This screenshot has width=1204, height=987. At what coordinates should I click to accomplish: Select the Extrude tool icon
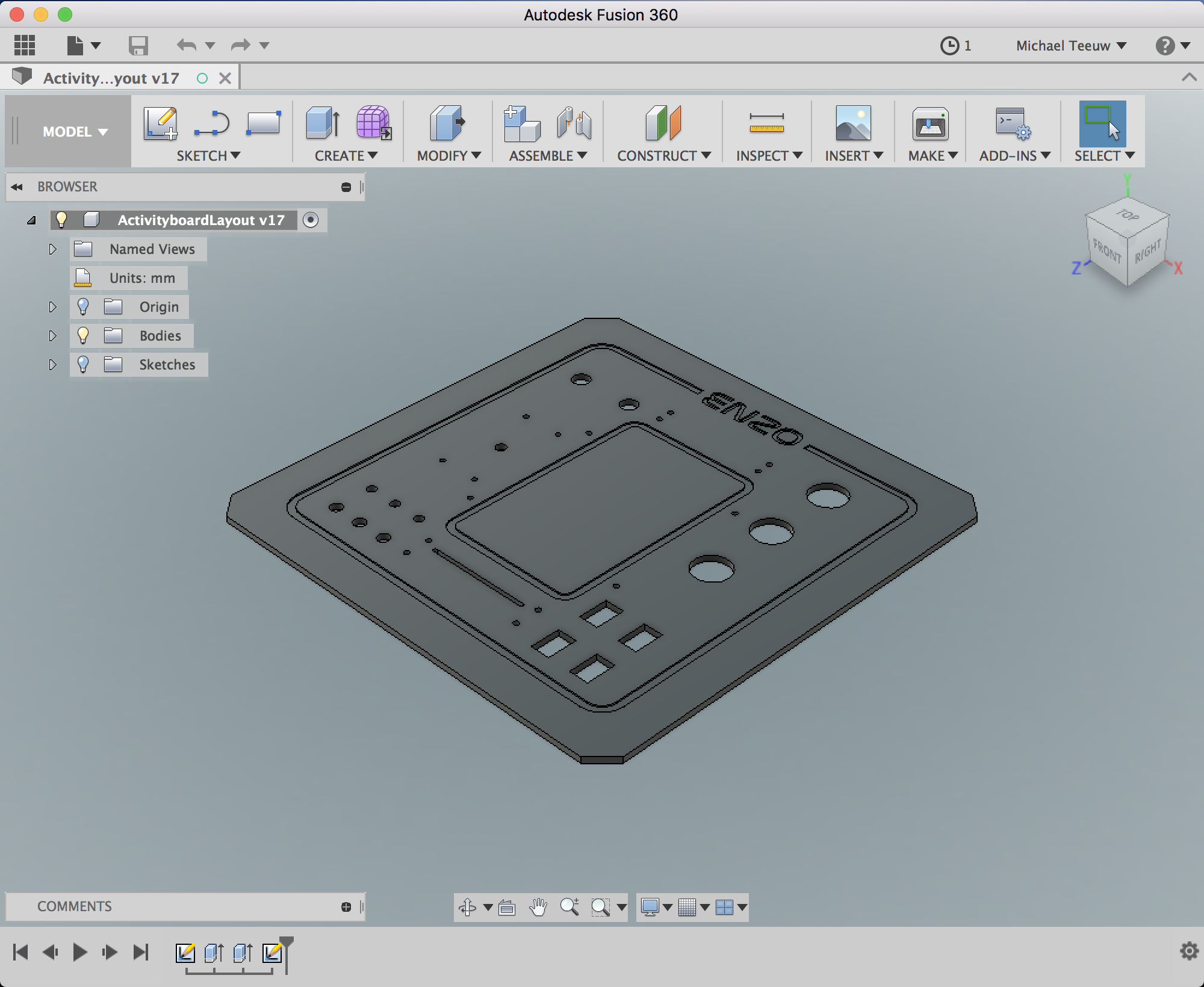point(323,123)
